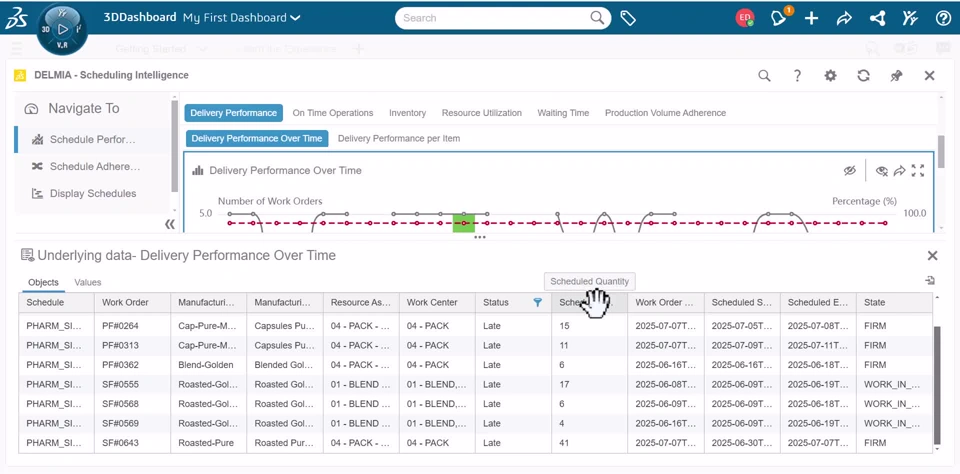Image resolution: width=960 pixels, height=474 pixels.
Task: Click the State column header
Action: 894,303
